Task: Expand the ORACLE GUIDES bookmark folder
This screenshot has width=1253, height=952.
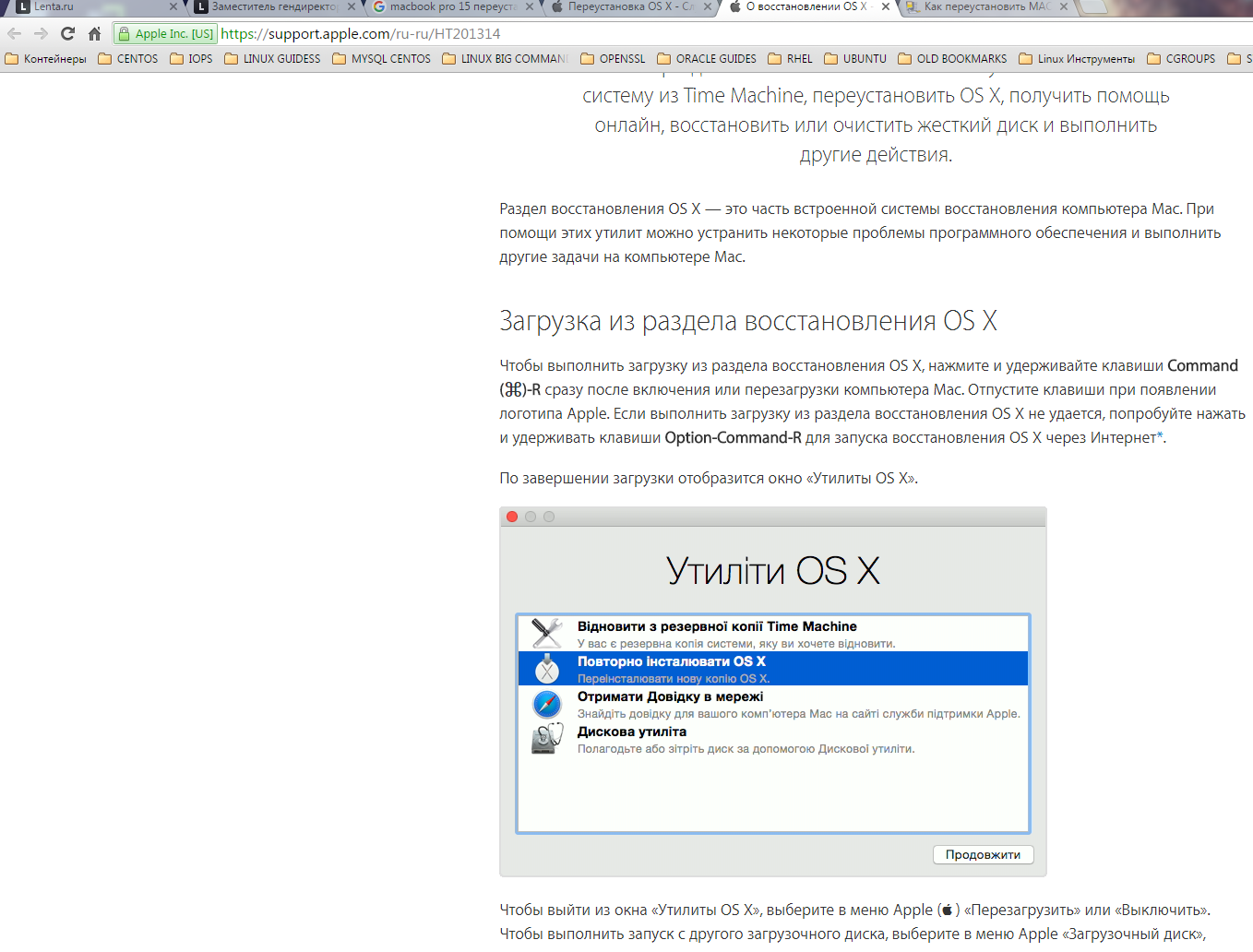Action: coord(707,59)
